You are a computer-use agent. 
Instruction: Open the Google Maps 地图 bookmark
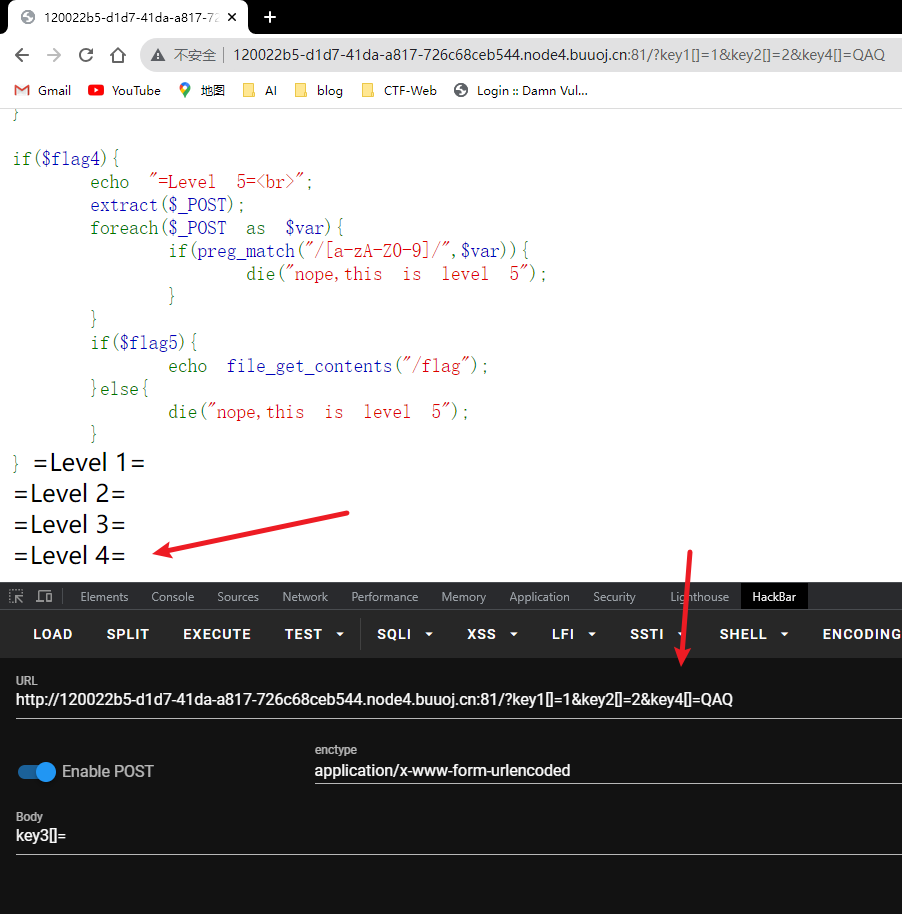coord(202,90)
